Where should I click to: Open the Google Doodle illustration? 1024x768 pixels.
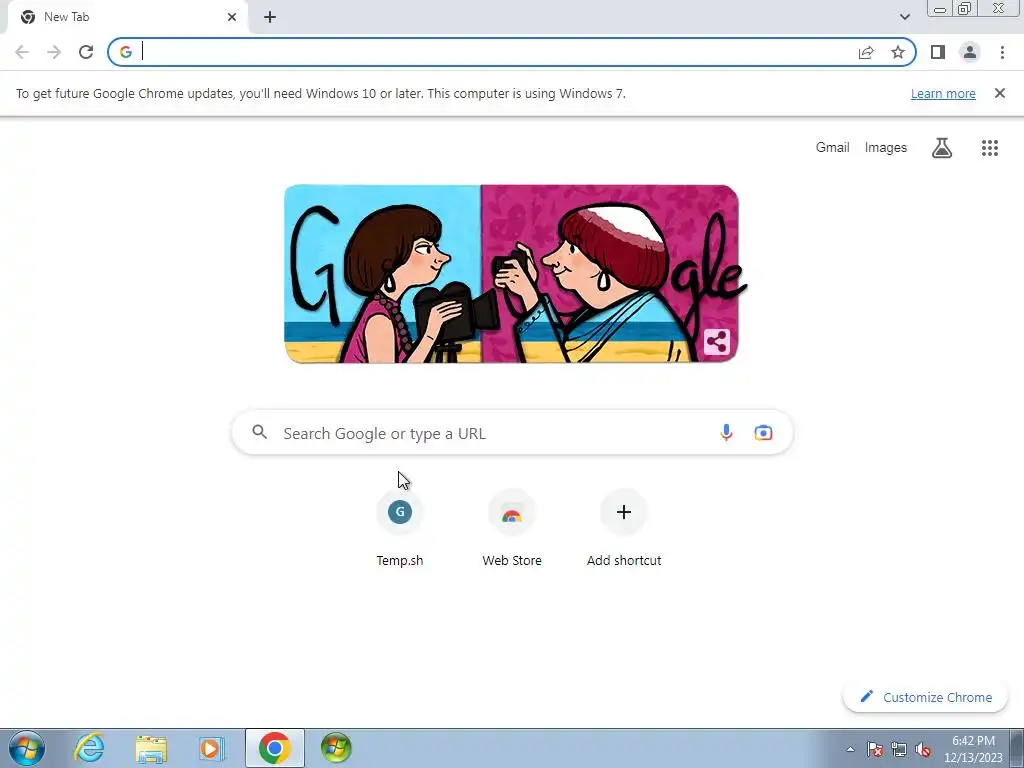tap(512, 274)
